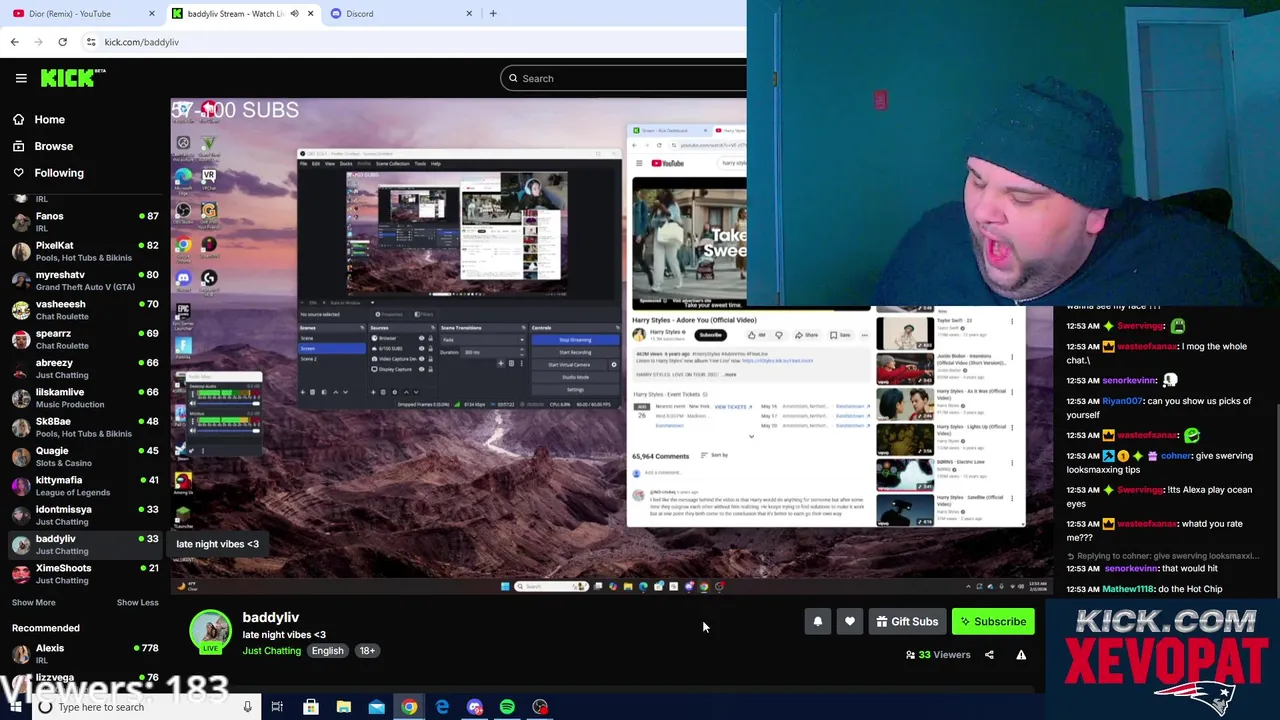
Task: Click the '33 Viewers' count
Action: pyautogui.click(x=938, y=655)
